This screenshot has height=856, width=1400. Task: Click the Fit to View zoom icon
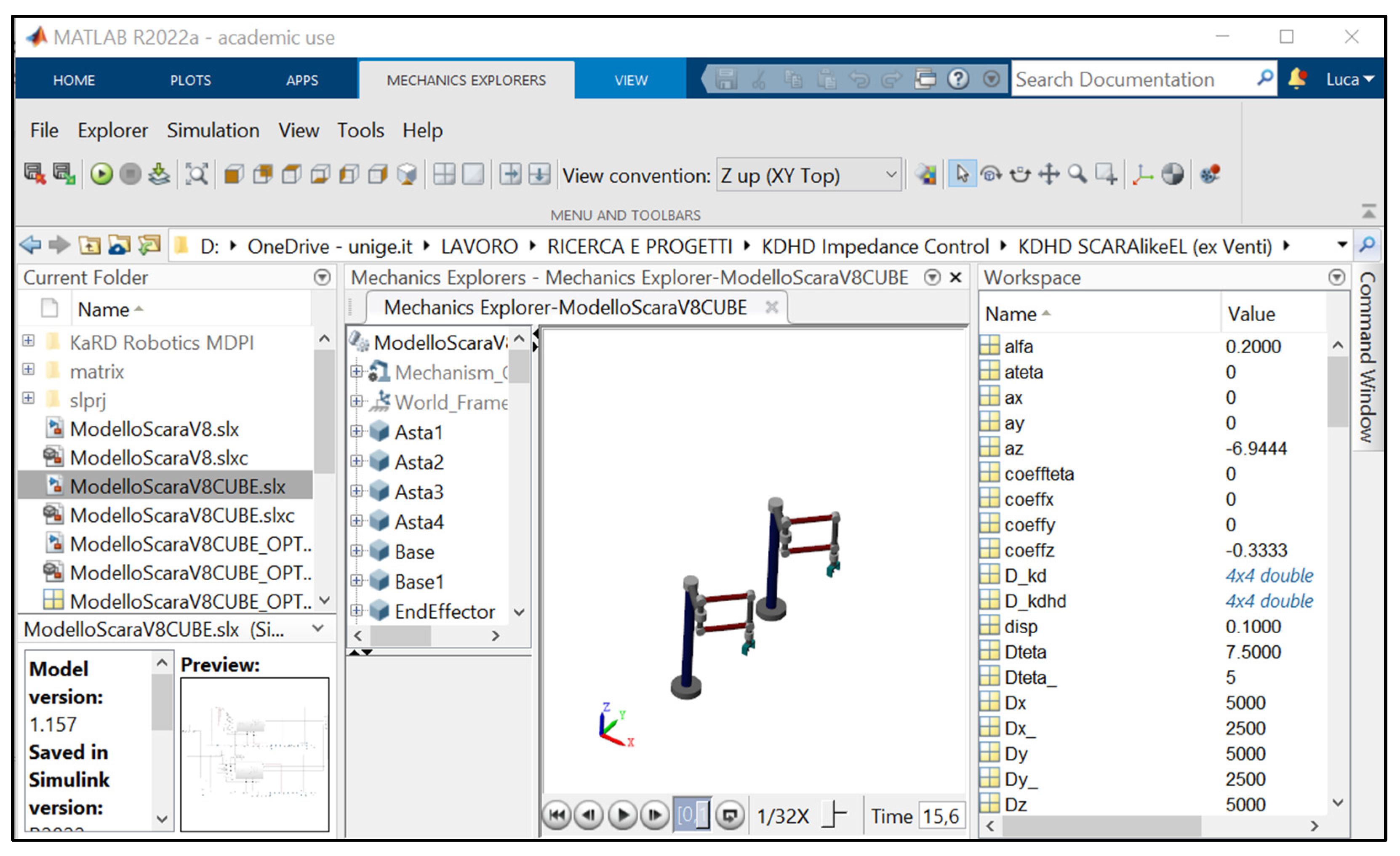pyautogui.click(x=197, y=174)
